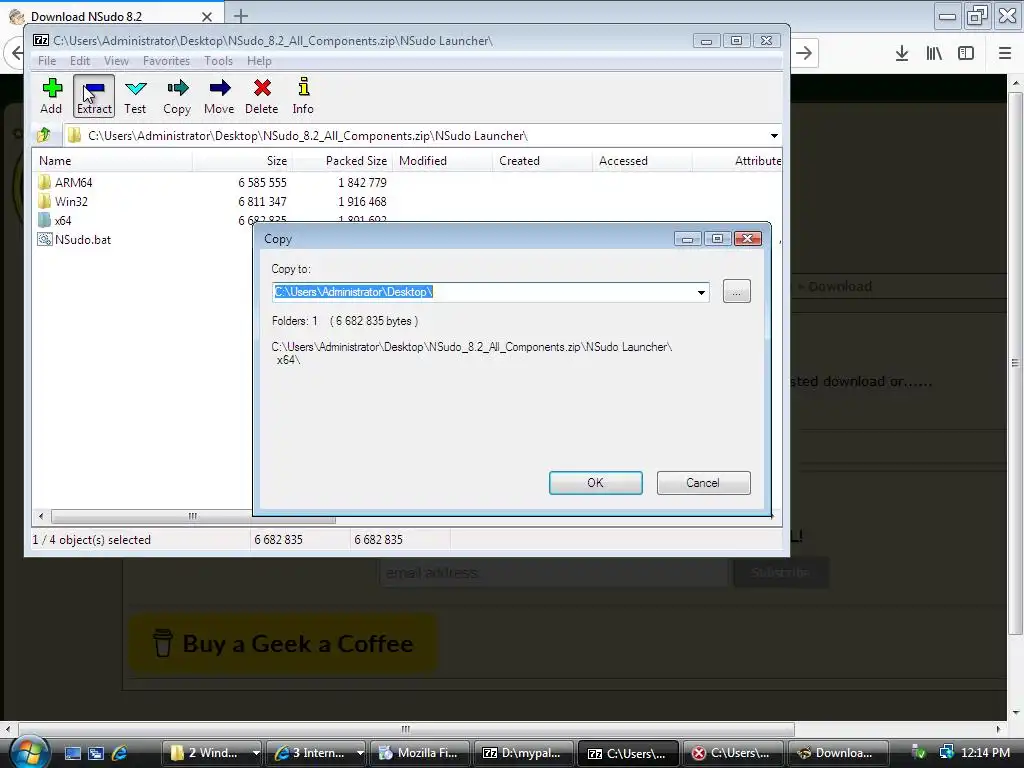Image resolution: width=1024 pixels, height=768 pixels.
Task: Open the browser downloads icon
Action: pos(902,54)
